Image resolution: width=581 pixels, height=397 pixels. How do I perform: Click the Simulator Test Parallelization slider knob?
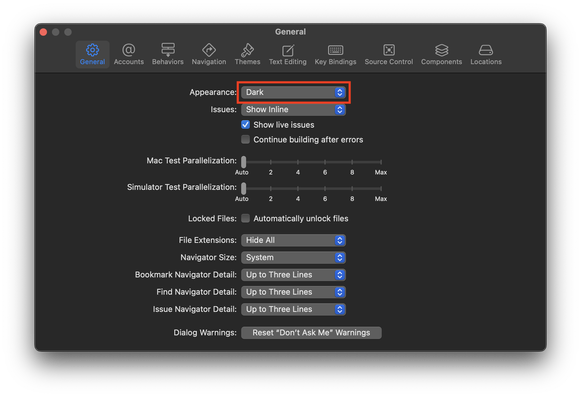pos(243,188)
